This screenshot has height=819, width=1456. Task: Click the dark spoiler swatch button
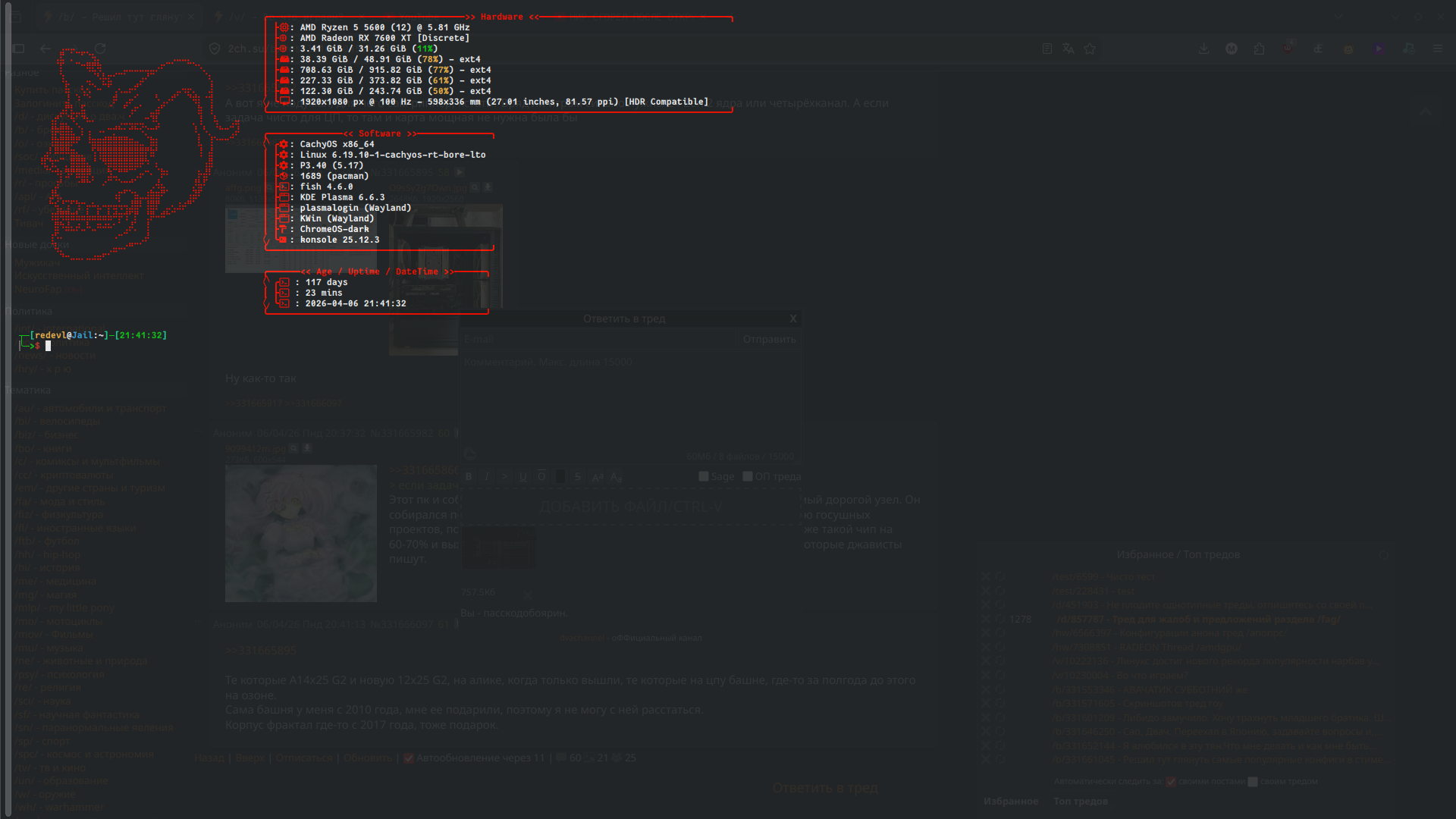coord(560,476)
